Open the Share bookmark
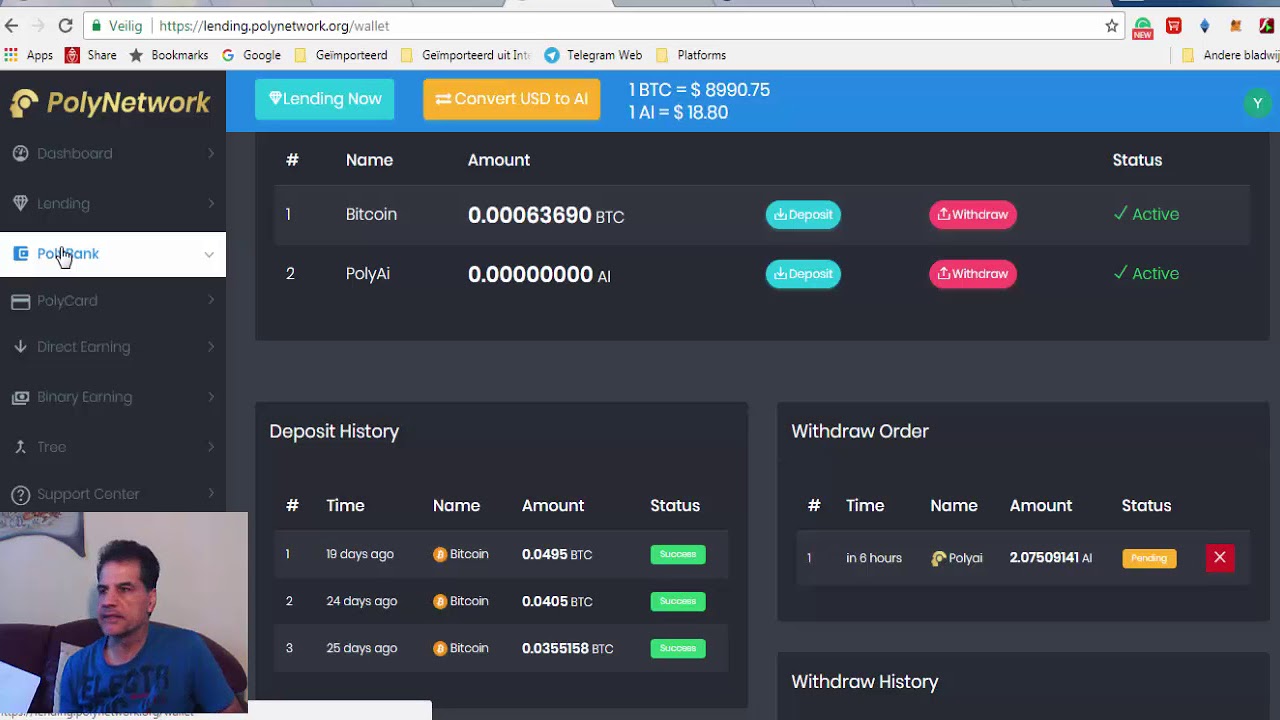 (x=91, y=55)
